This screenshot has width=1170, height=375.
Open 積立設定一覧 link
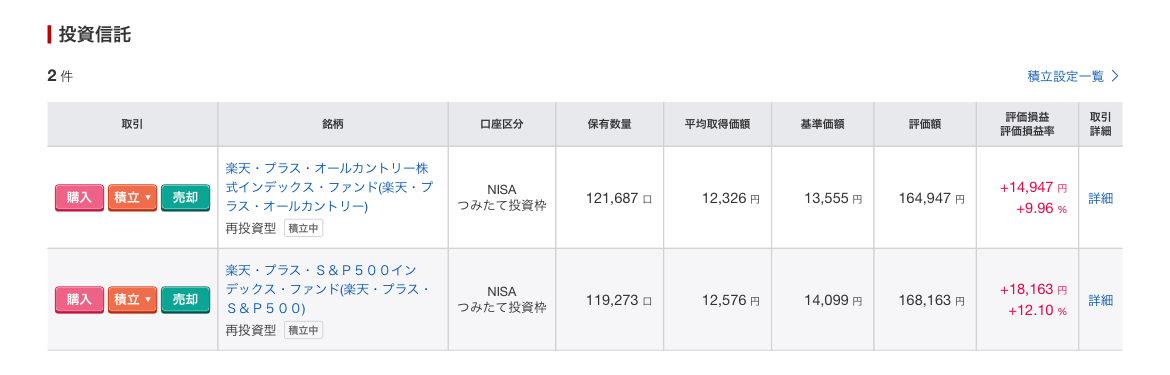pyautogui.click(x=1065, y=76)
